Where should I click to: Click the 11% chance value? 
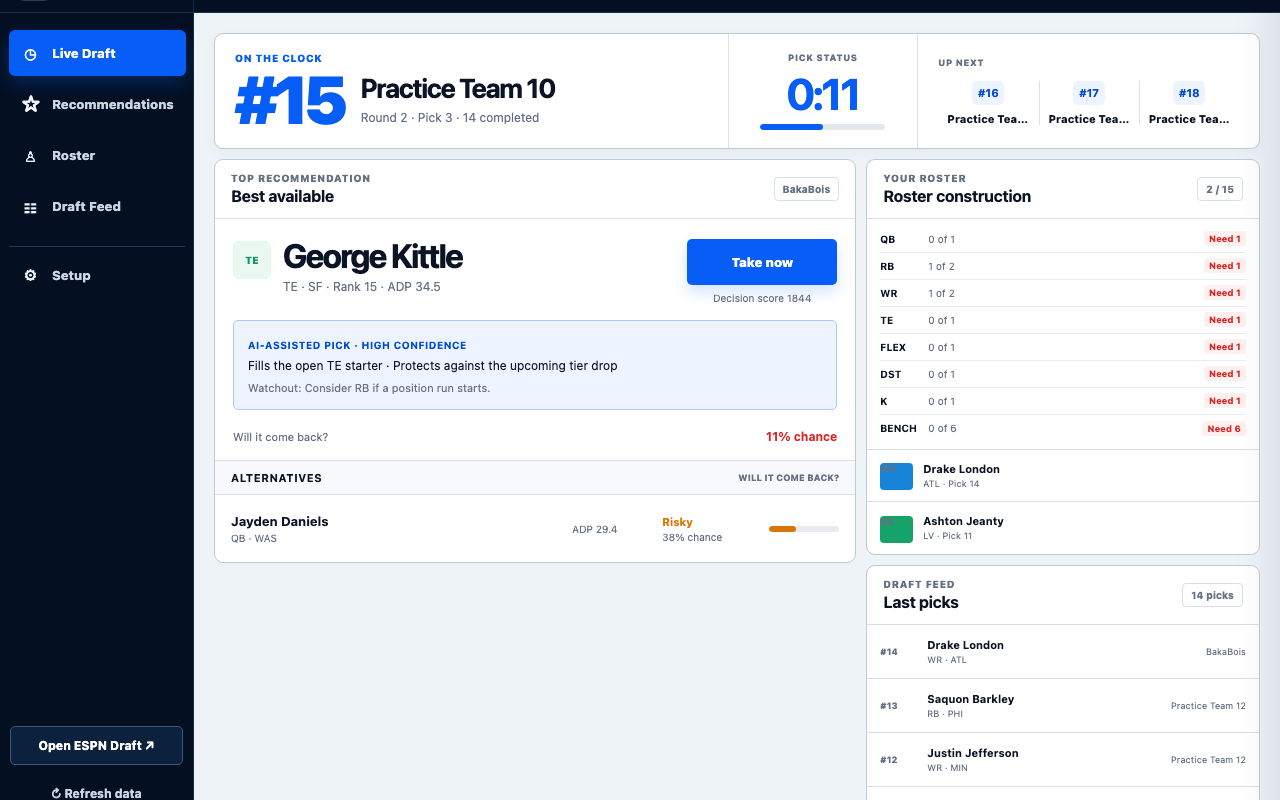tap(801, 437)
